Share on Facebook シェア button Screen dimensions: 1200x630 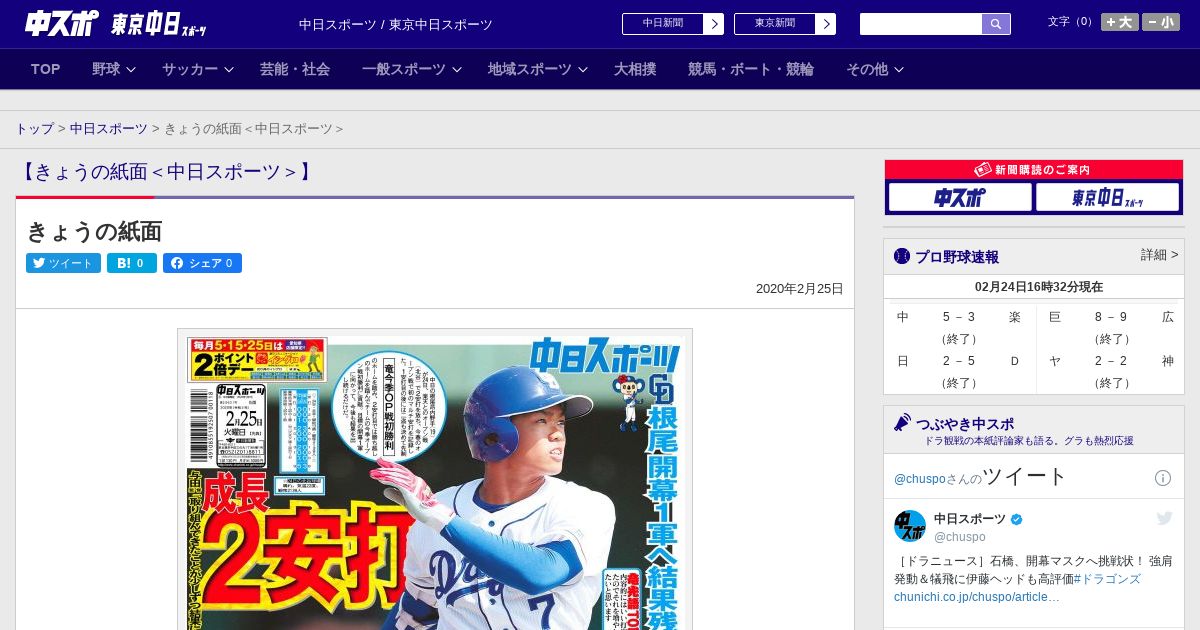tap(202, 263)
